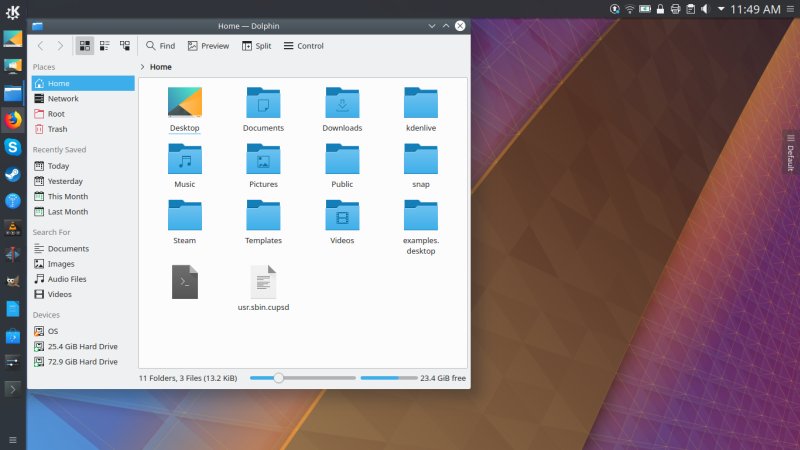This screenshot has height=450, width=800.
Task: Open Dolphin file manager from side panel
Action: tap(13, 93)
